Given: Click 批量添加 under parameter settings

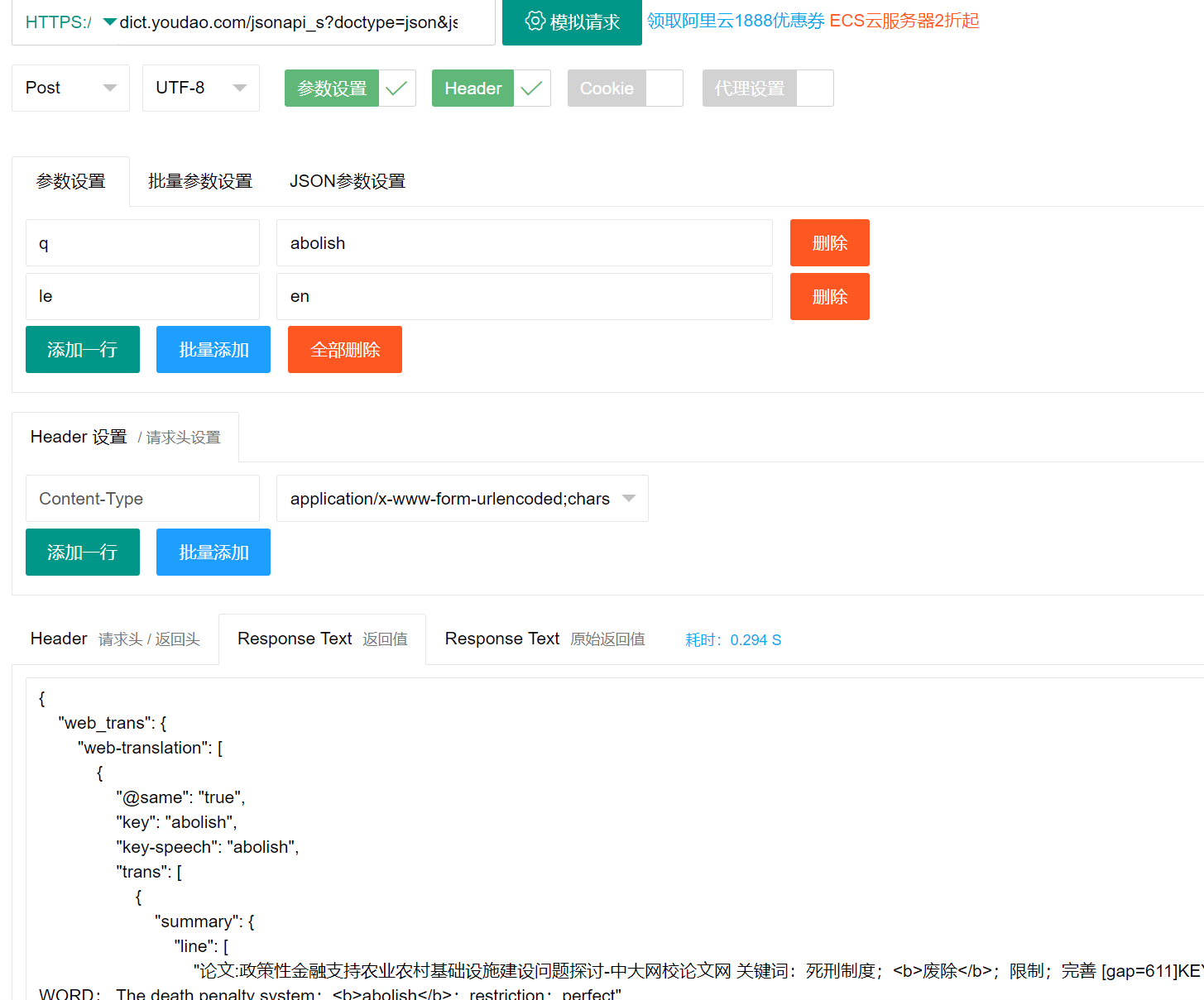Looking at the screenshot, I should (x=213, y=350).
